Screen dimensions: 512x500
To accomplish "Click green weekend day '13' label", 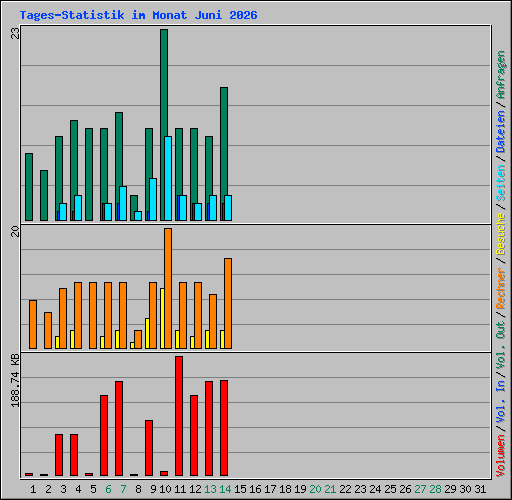I will tap(210, 489).
